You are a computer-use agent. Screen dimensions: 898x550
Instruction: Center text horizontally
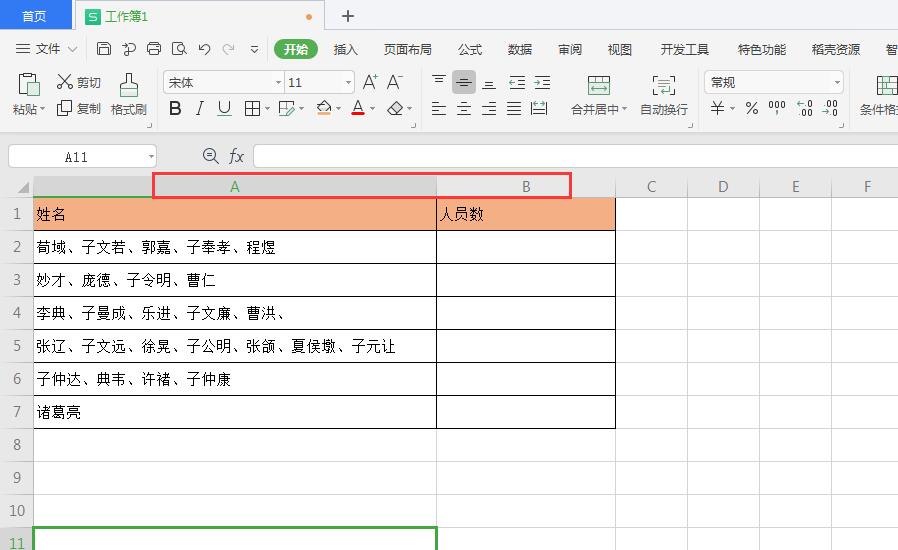[464, 108]
